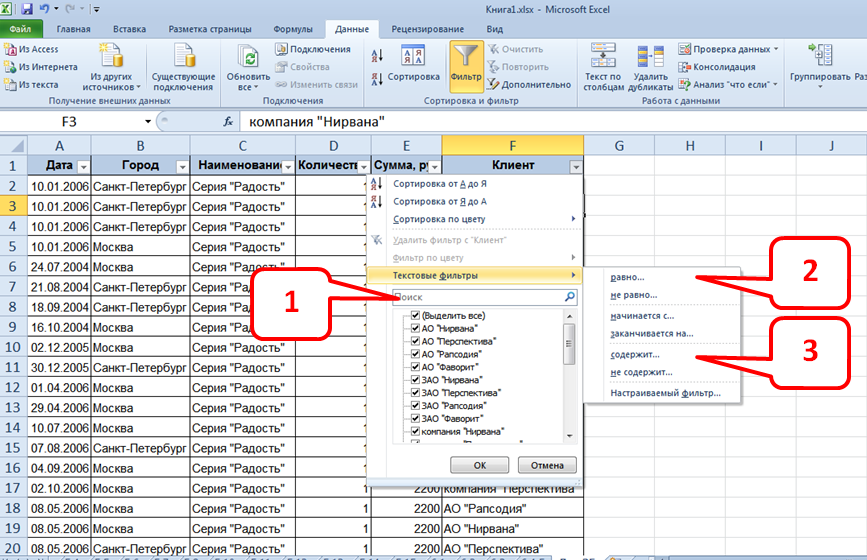Click Remove Duplicates icon

(x=651, y=66)
